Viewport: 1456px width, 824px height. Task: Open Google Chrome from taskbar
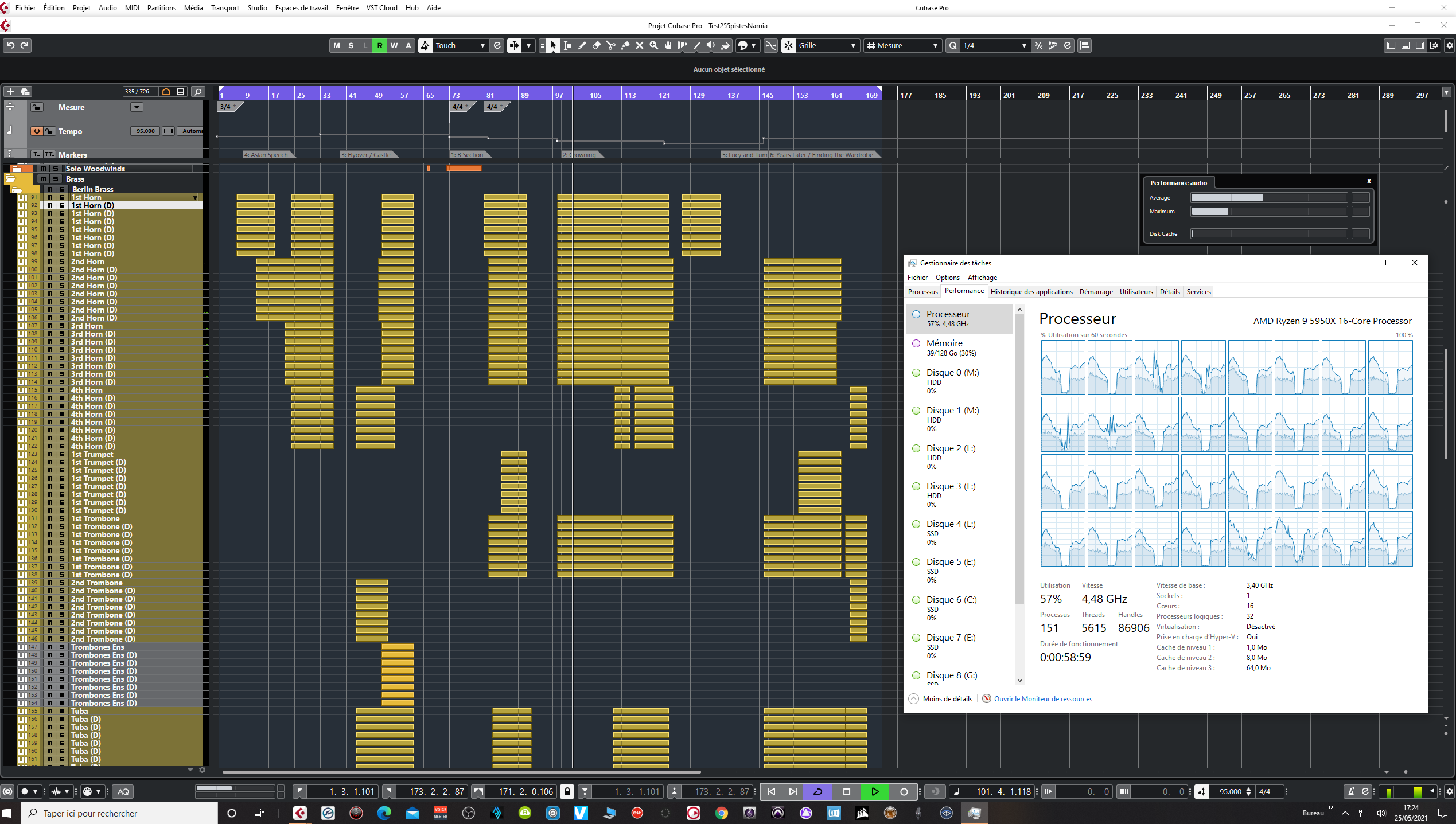coord(721,813)
